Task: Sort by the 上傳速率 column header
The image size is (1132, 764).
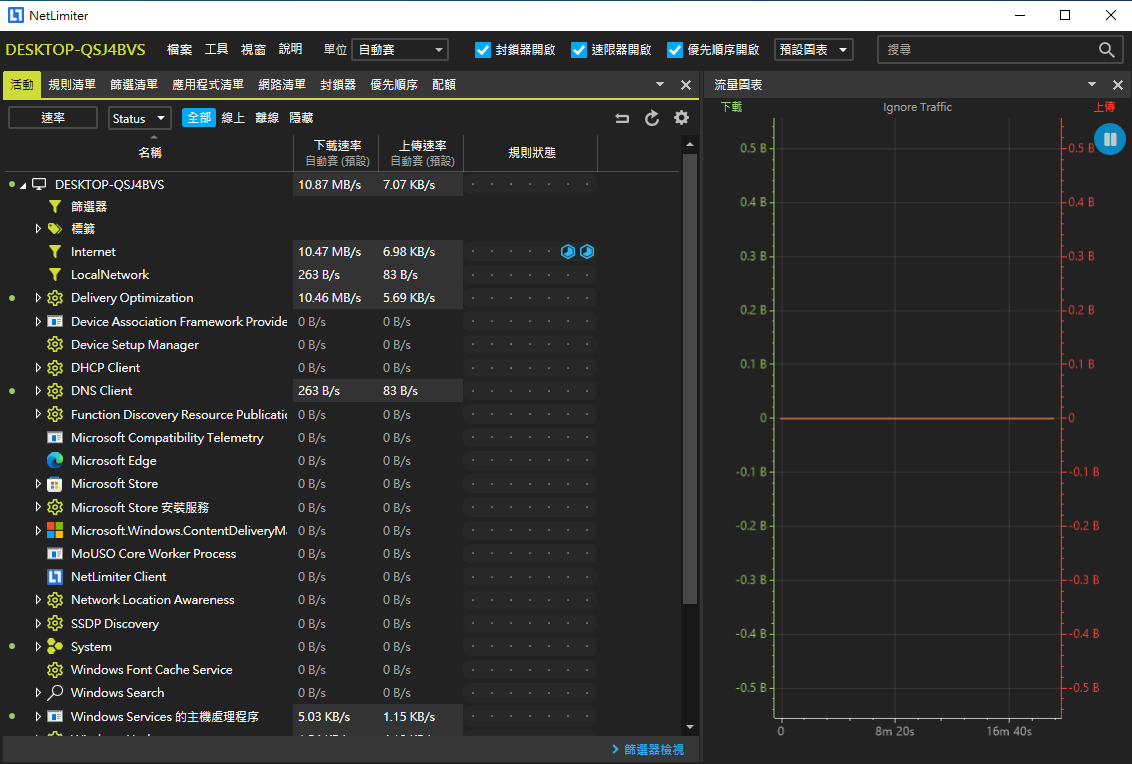Action: pyautogui.click(x=422, y=152)
